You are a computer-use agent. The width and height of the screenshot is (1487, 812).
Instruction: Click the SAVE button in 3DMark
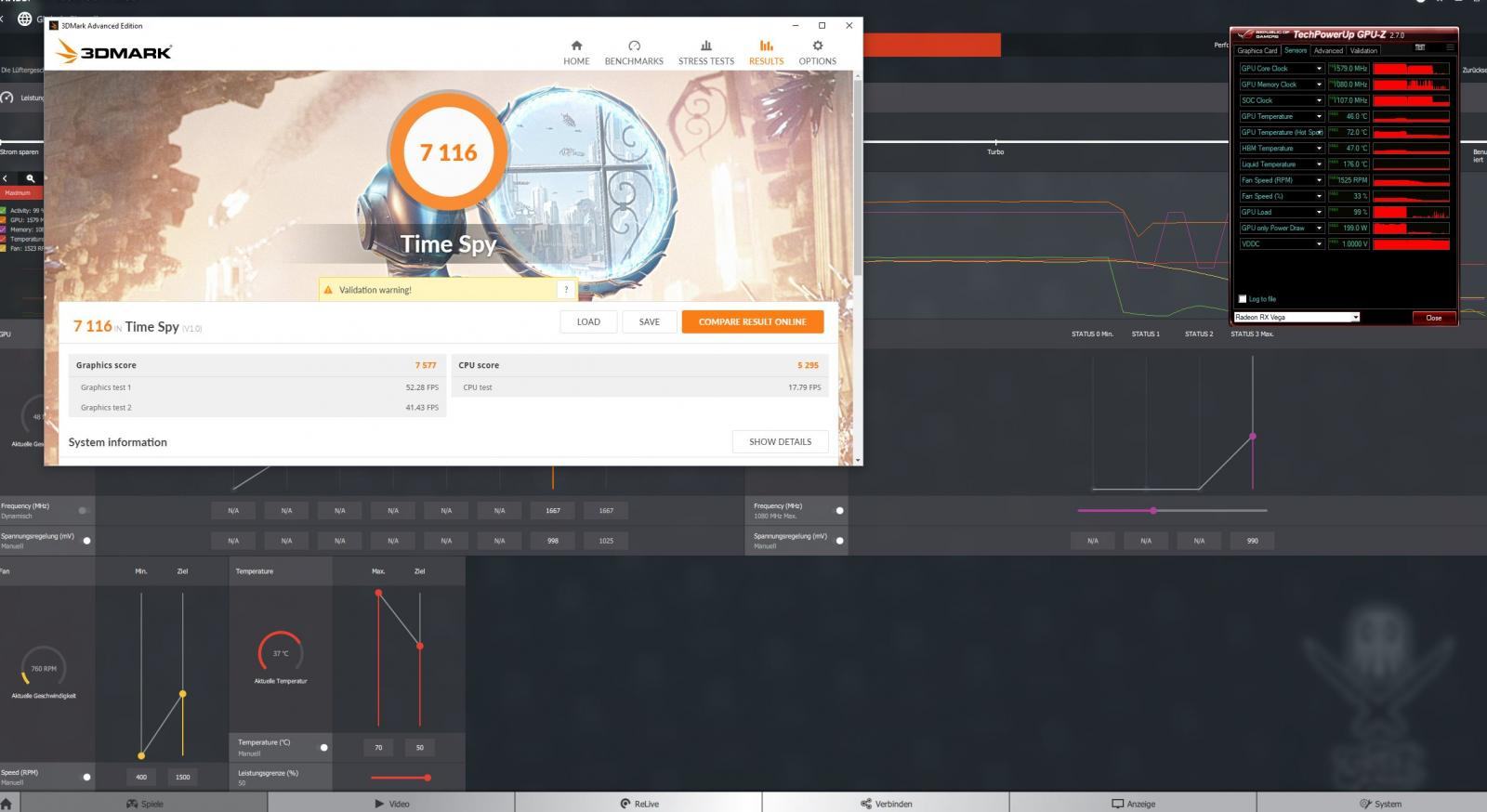[x=650, y=321]
